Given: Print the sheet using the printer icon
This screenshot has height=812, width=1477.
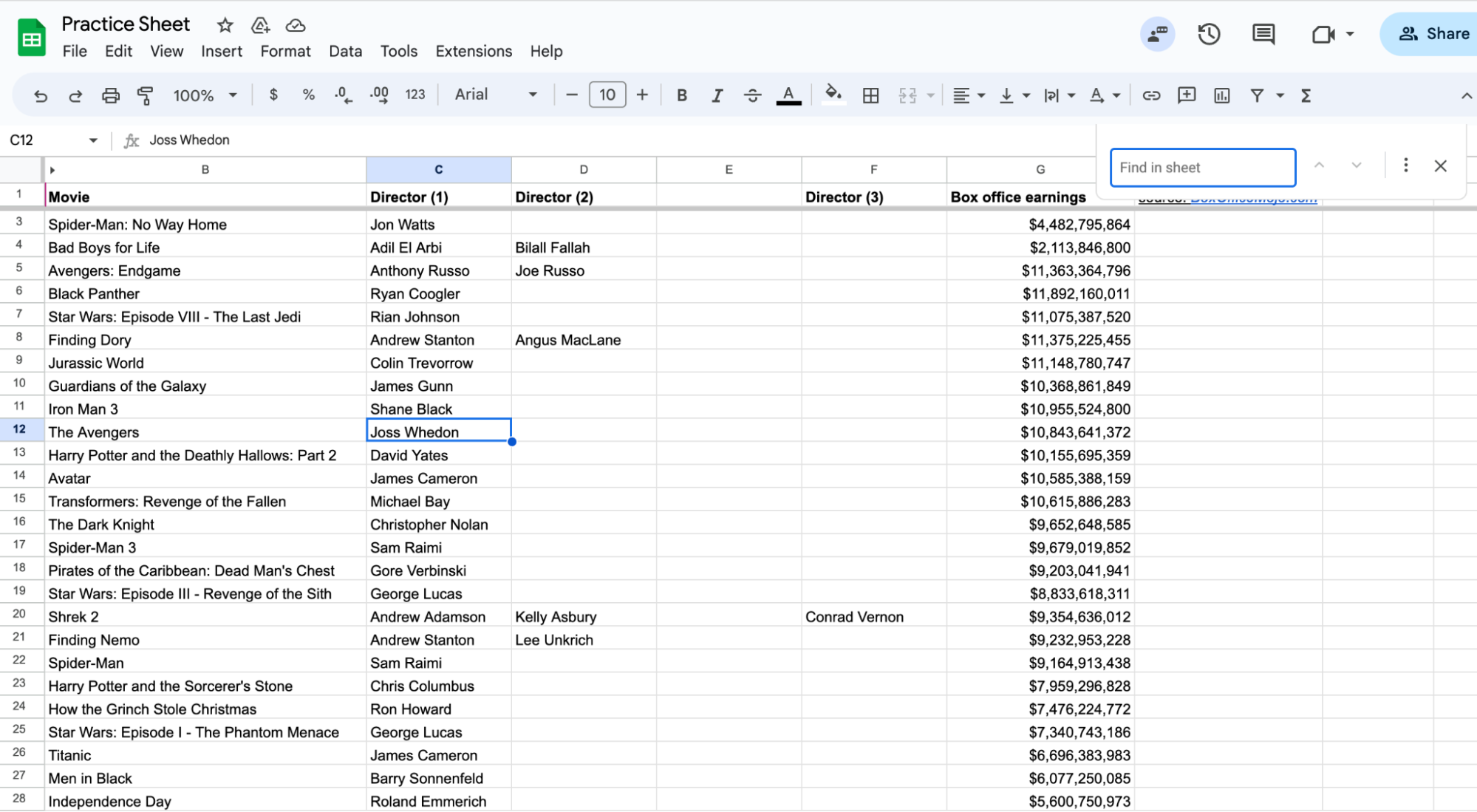Looking at the screenshot, I should tap(110, 95).
